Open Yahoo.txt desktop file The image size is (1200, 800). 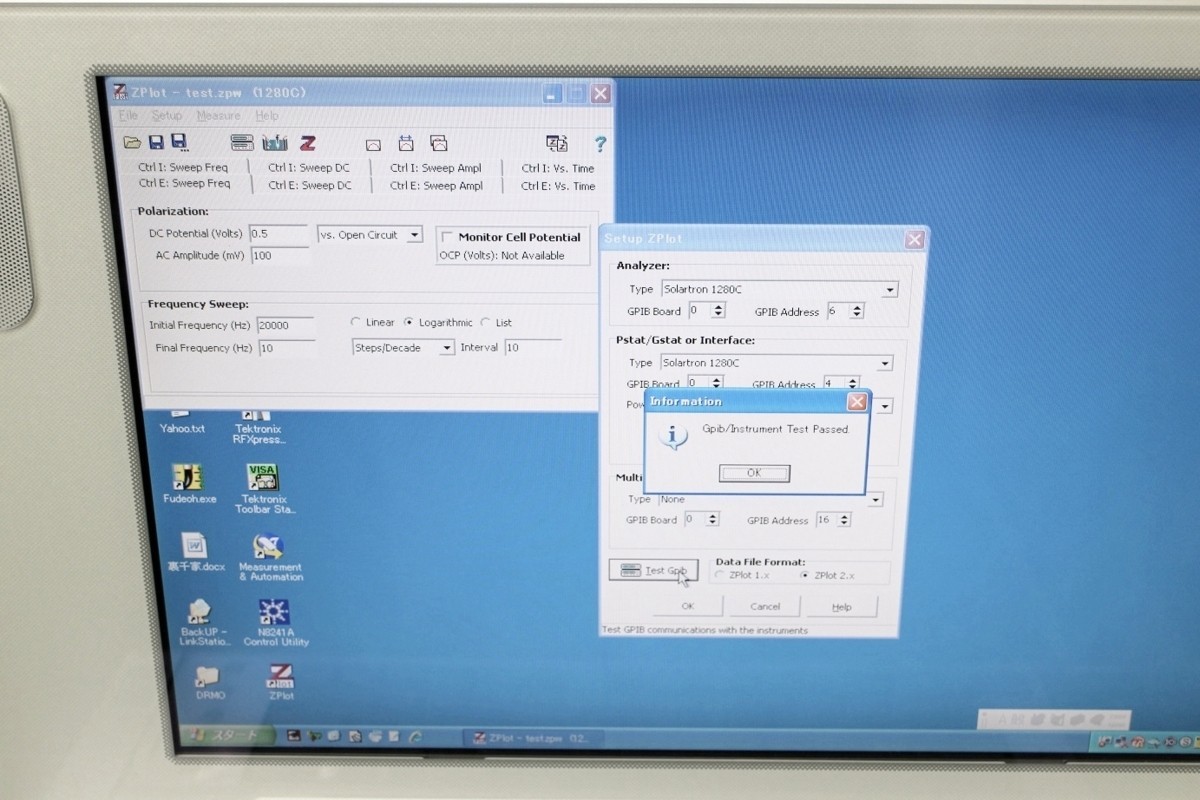182,422
